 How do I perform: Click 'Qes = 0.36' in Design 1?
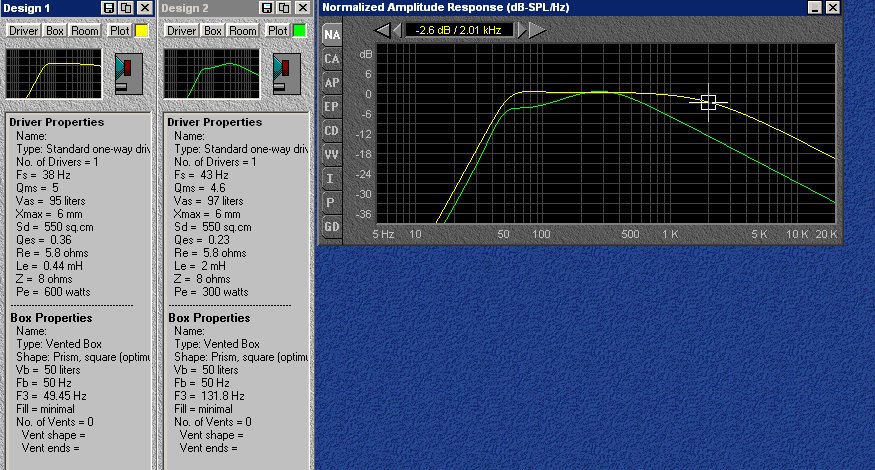pos(44,240)
